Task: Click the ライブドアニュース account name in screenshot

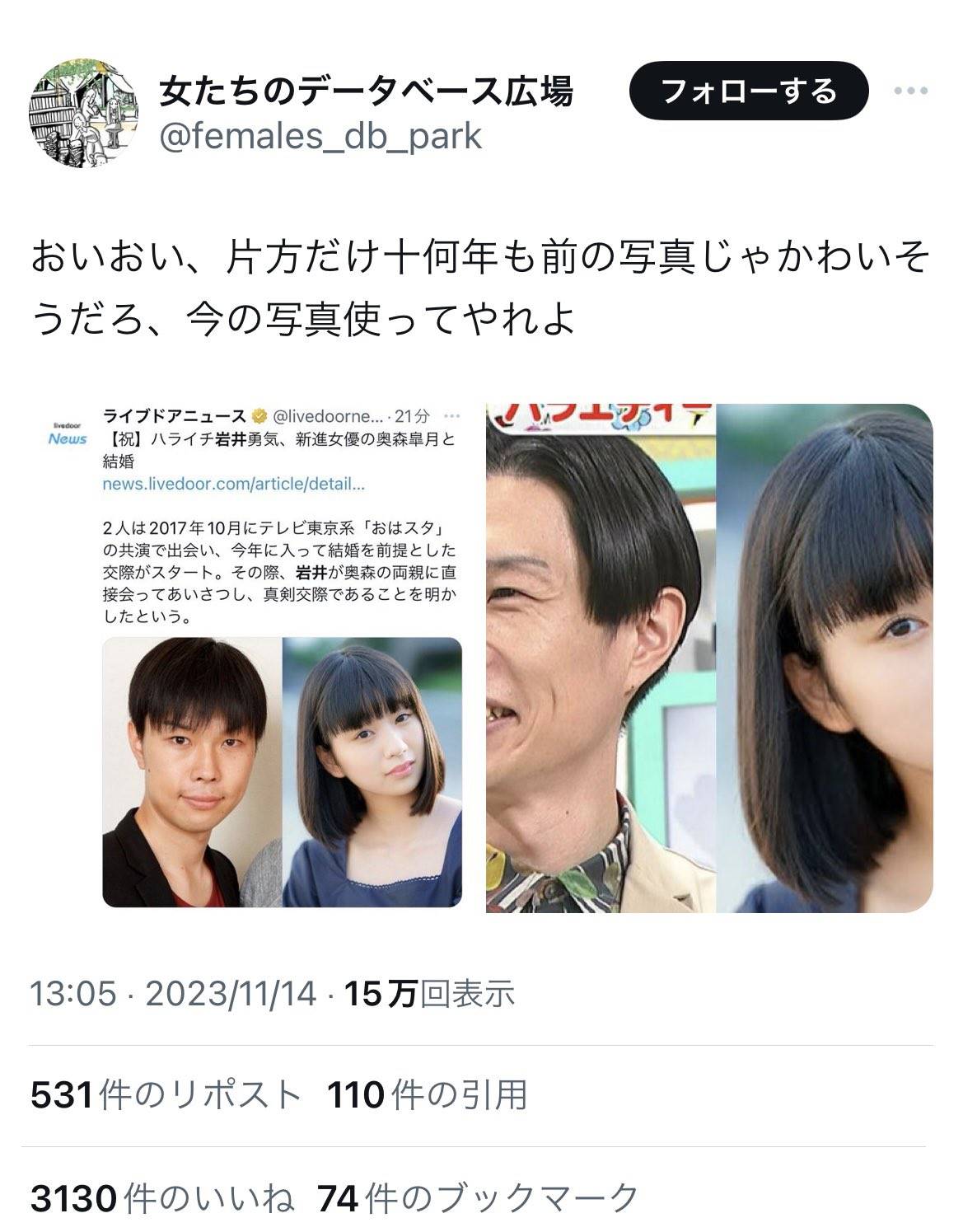Action: (175, 415)
